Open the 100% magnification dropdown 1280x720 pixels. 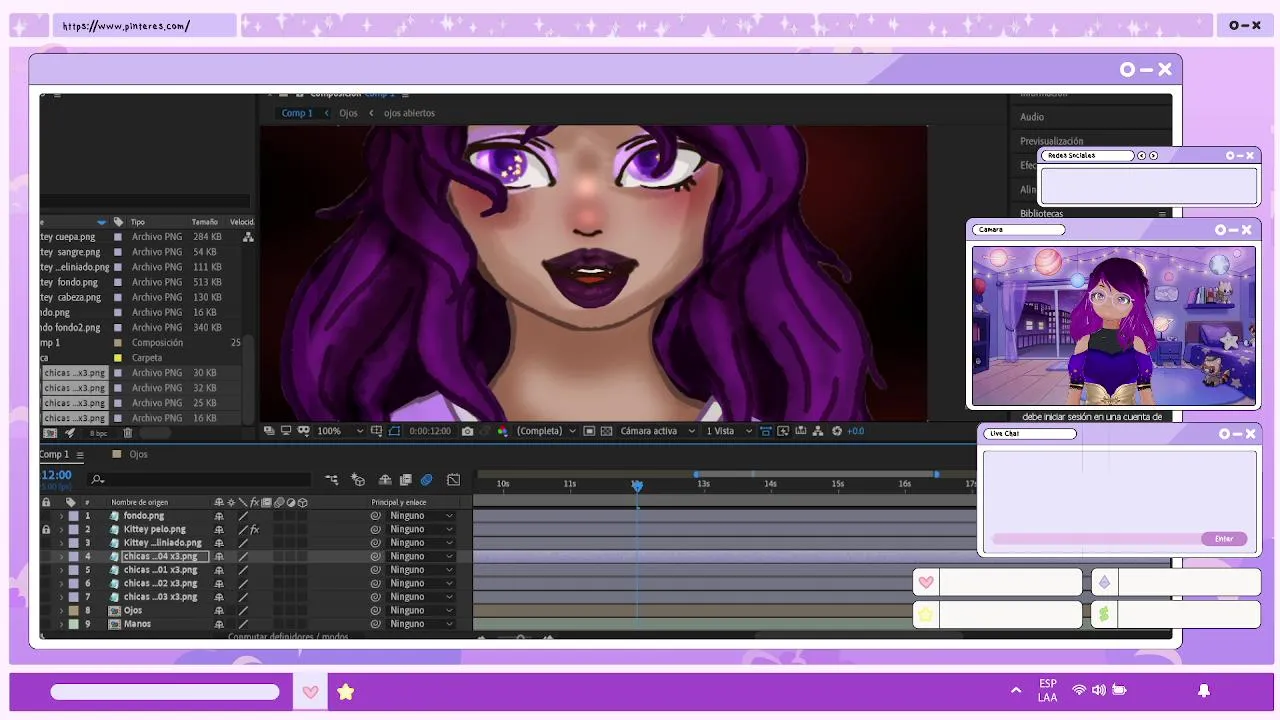pos(340,431)
